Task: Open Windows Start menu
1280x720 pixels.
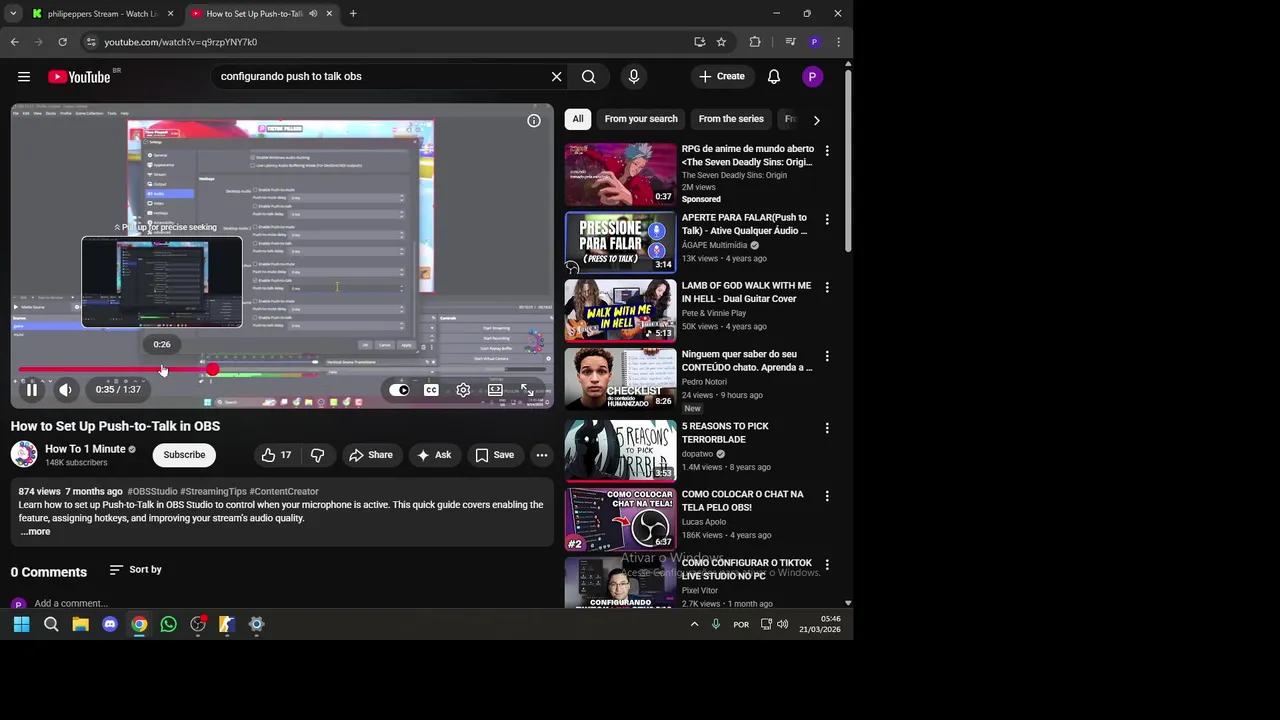Action: (22, 625)
